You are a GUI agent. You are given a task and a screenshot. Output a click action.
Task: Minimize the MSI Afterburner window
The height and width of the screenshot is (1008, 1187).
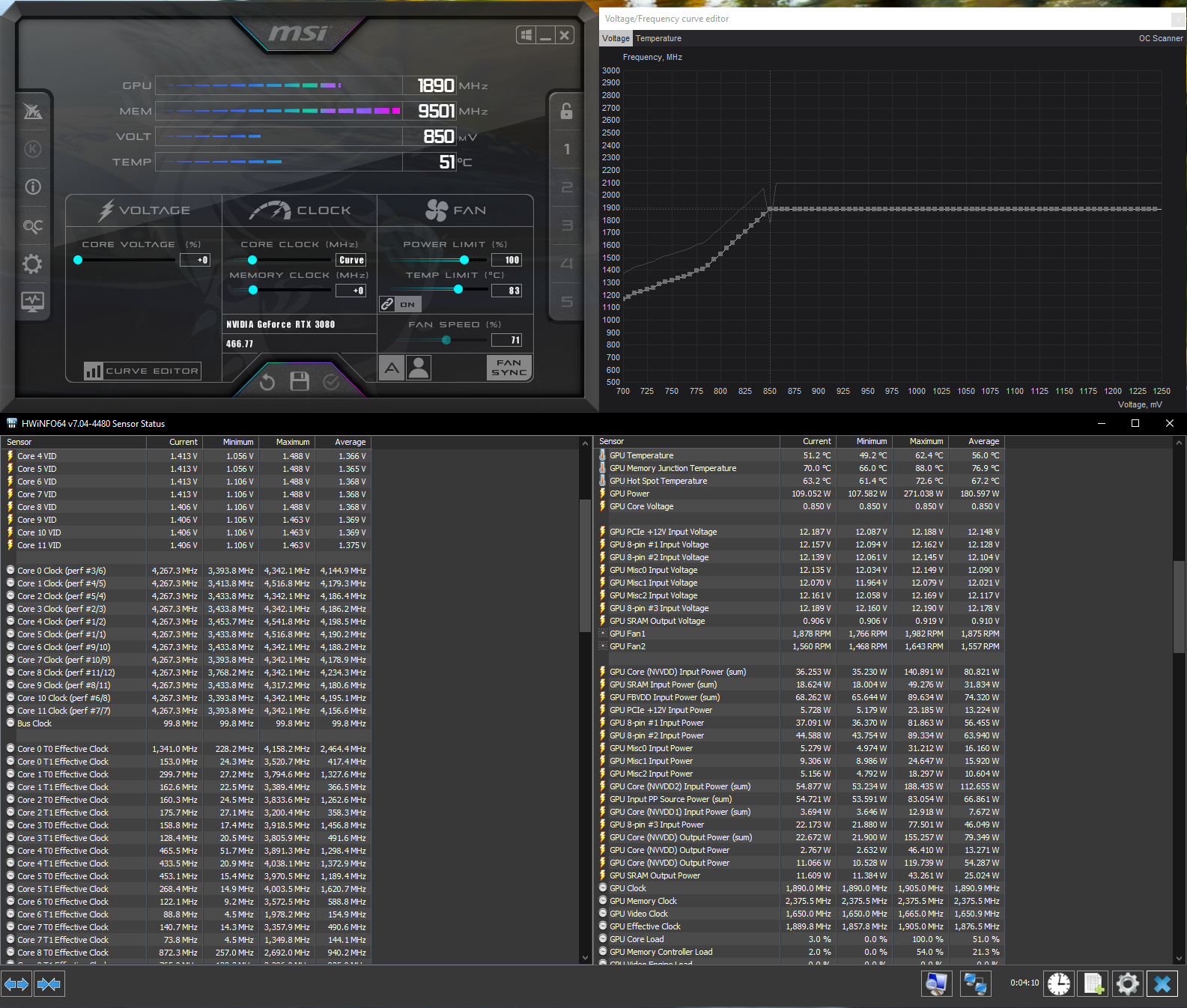545,34
